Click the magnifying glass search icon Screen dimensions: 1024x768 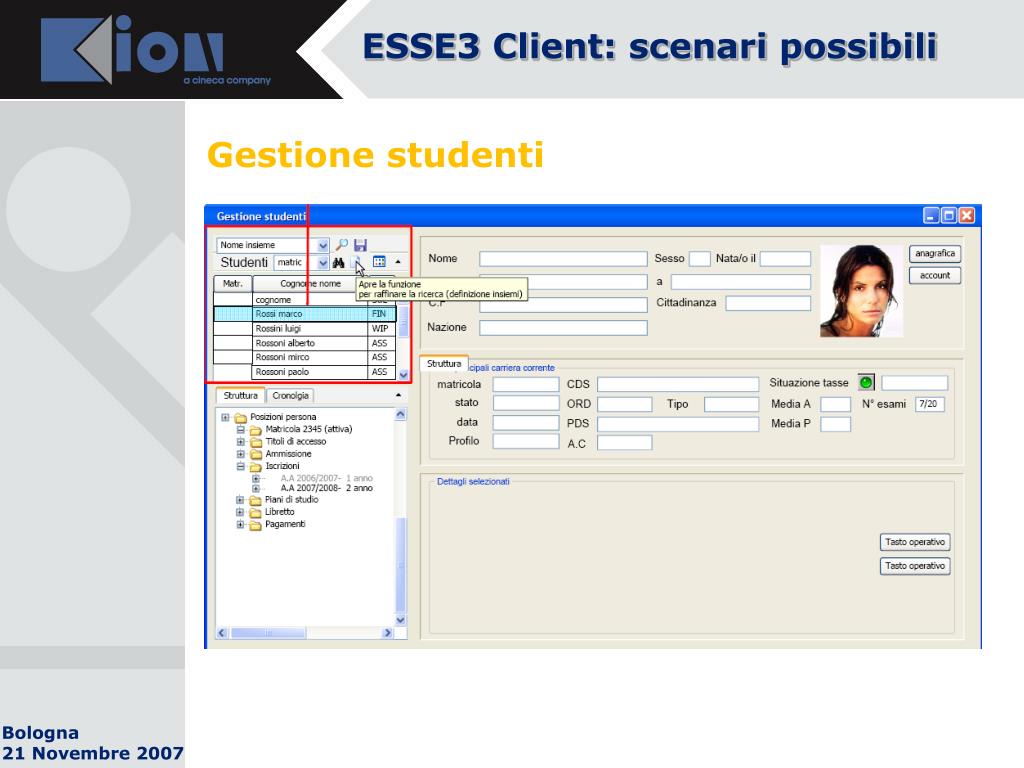pyautogui.click(x=341, y=245)
